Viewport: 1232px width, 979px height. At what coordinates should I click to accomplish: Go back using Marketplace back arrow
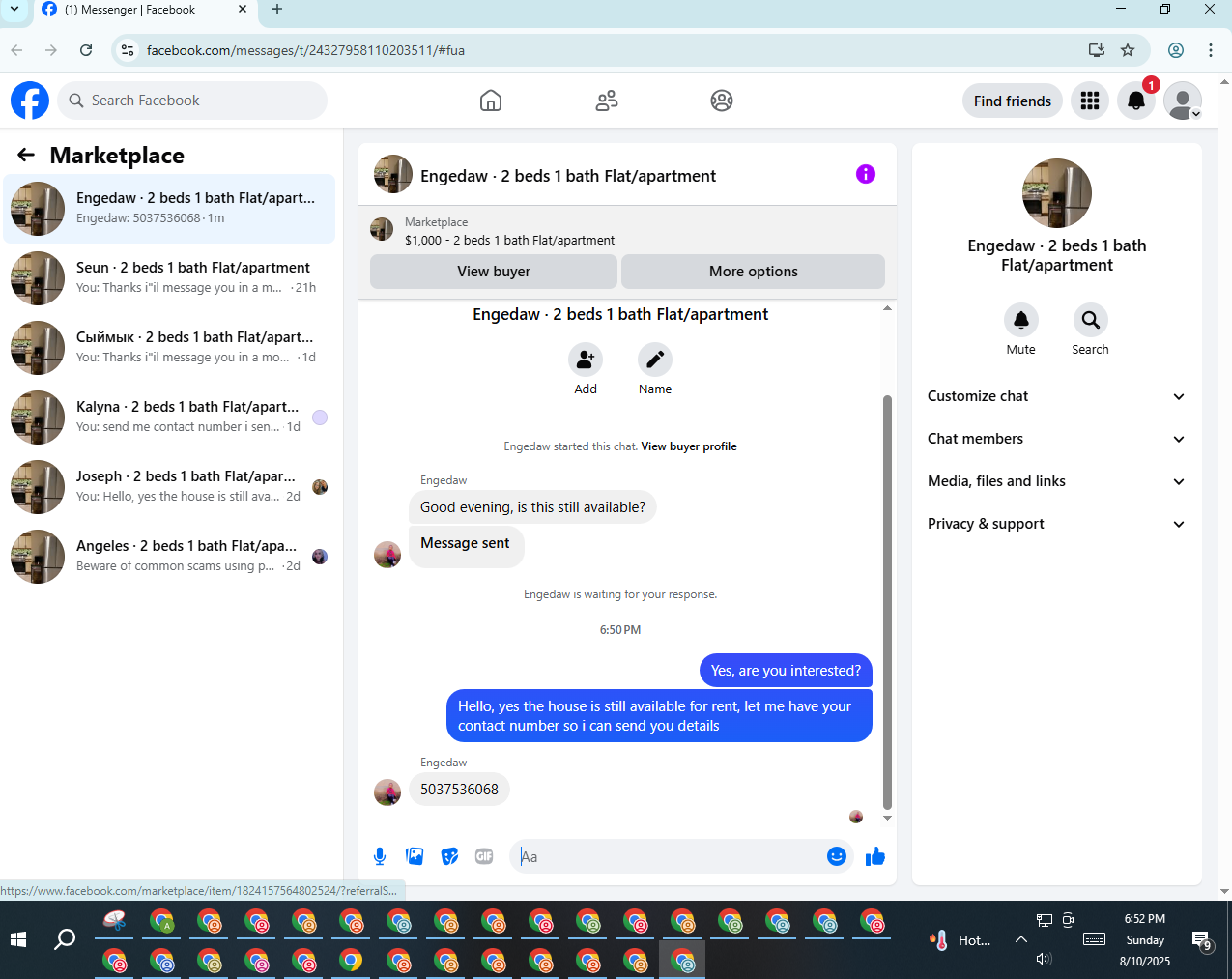point(26,155)
